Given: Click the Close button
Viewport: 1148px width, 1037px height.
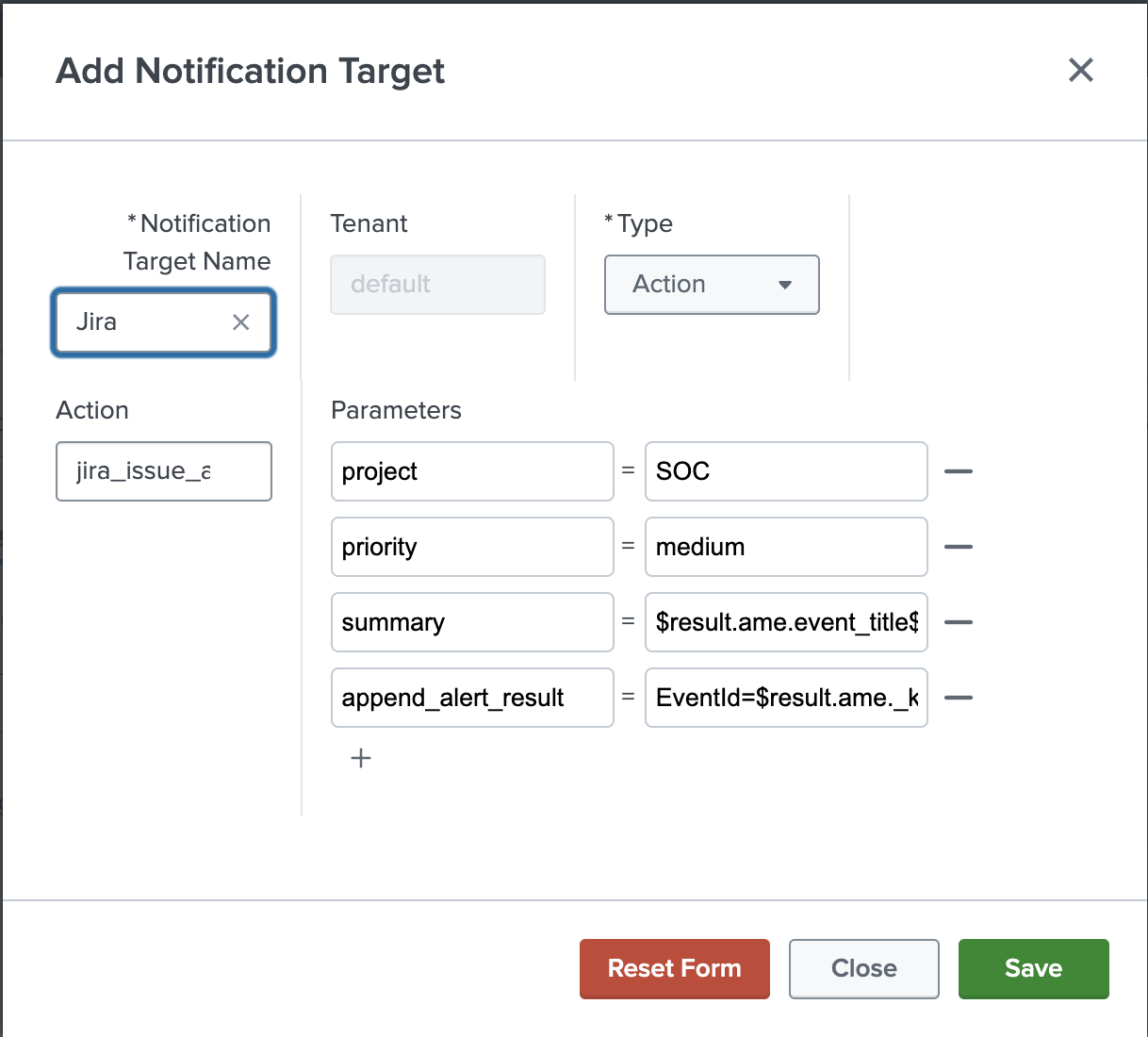Looking at the screenshot, I should pos(863,968).
